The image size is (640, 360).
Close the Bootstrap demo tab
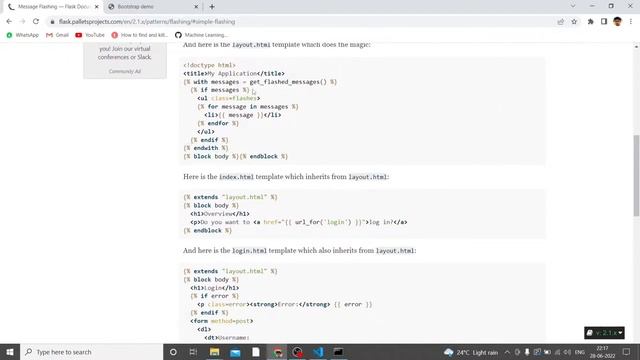196,7
